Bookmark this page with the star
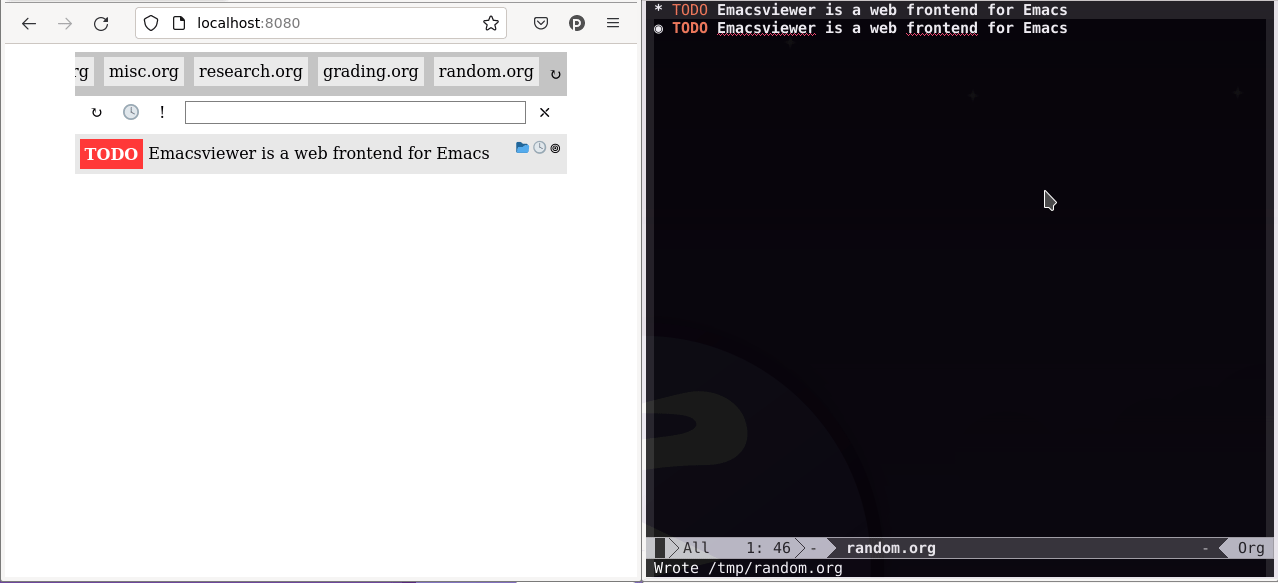The width and height of the screenshot is (1278, 583). point(490,23)
